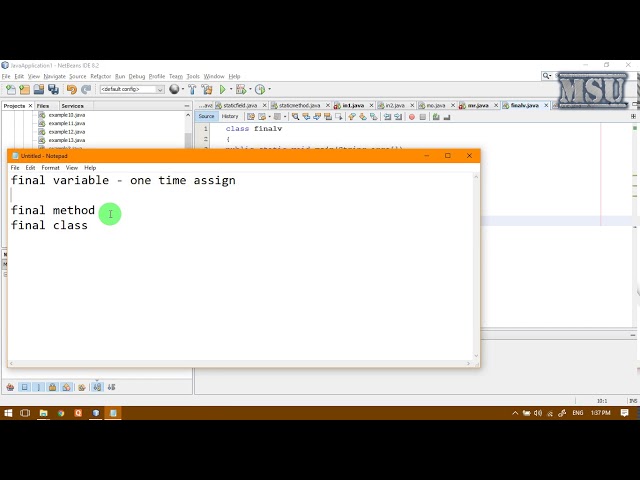Open Task View on the taskbar
Image resolution: width=640 pixels, height=480 pixels.
coord(25,413)
